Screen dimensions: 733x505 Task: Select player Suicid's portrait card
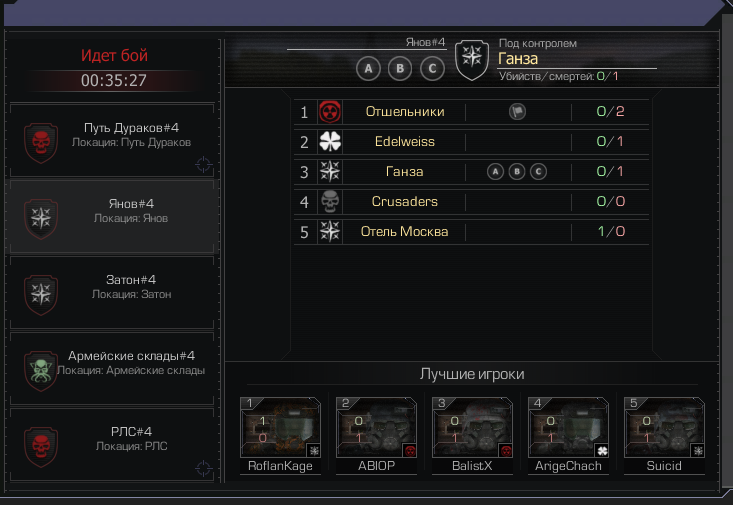point(664,435)
